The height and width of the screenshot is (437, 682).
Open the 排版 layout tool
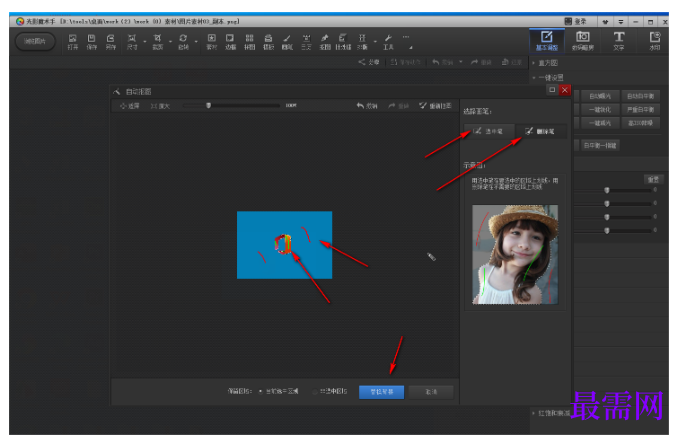coord(362,42)
